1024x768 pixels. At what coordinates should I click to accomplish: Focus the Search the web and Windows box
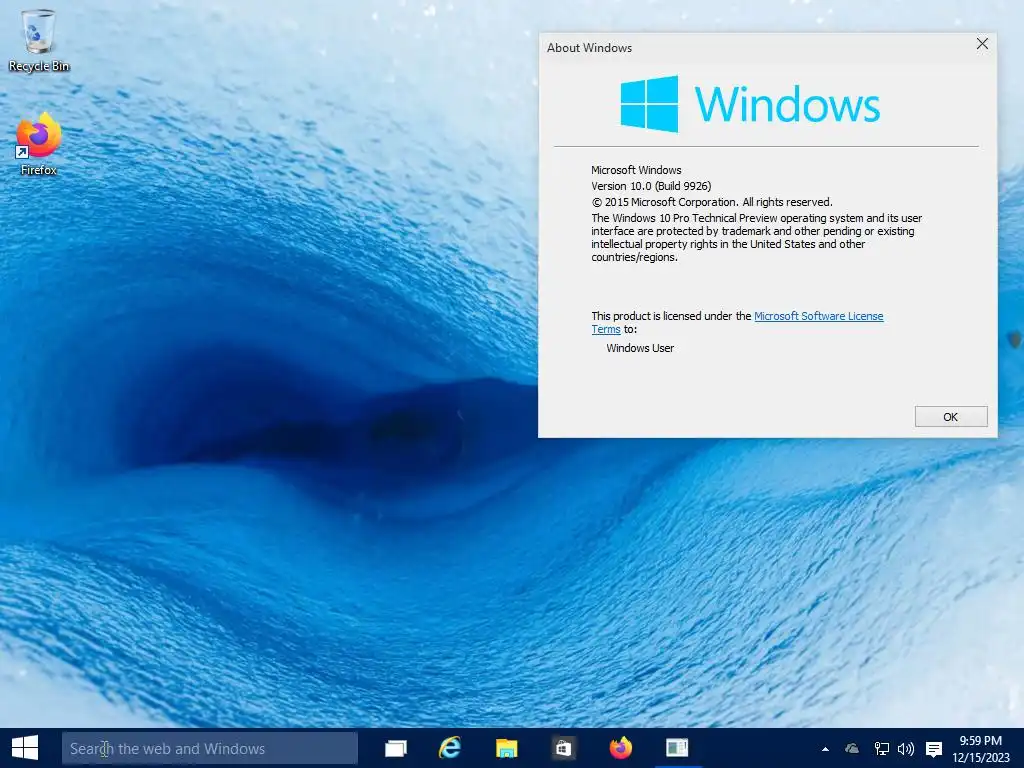click(x=210, y=748)
